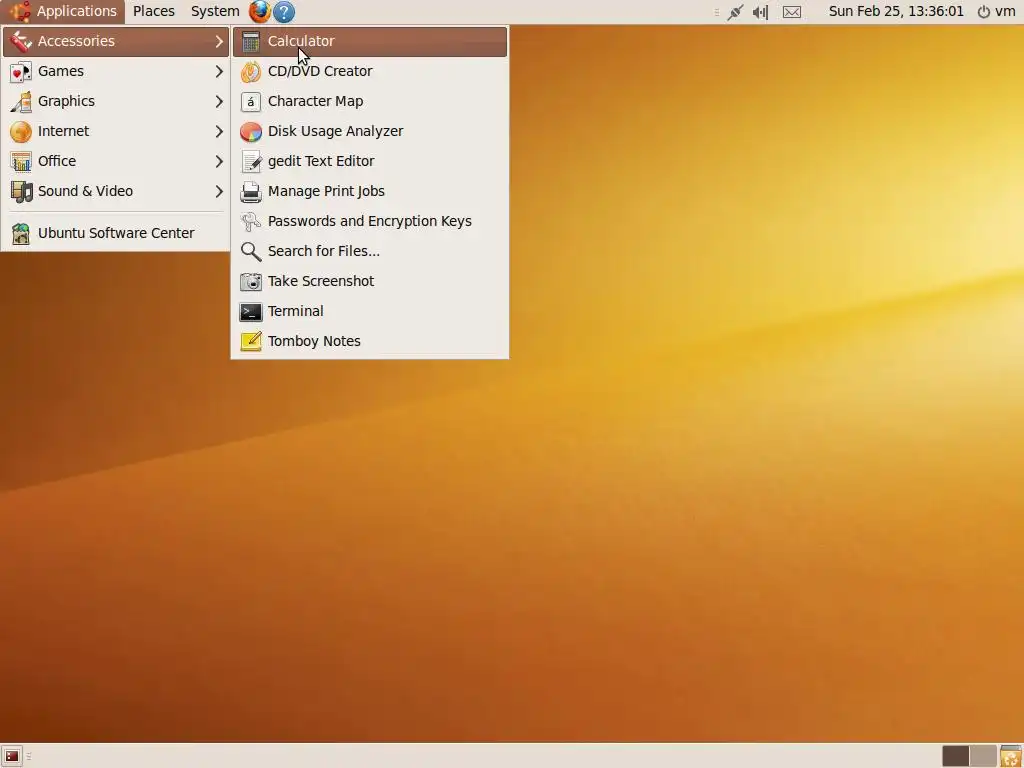This screenshot has height=768, width=1024.
Task: Click the Calculator icon
Action: 251,41
